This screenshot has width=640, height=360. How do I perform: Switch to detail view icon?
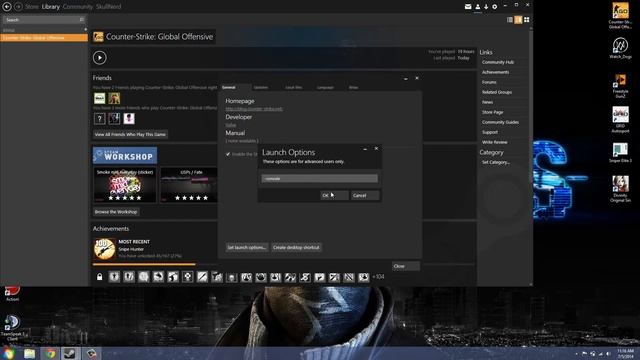(518, 20)
